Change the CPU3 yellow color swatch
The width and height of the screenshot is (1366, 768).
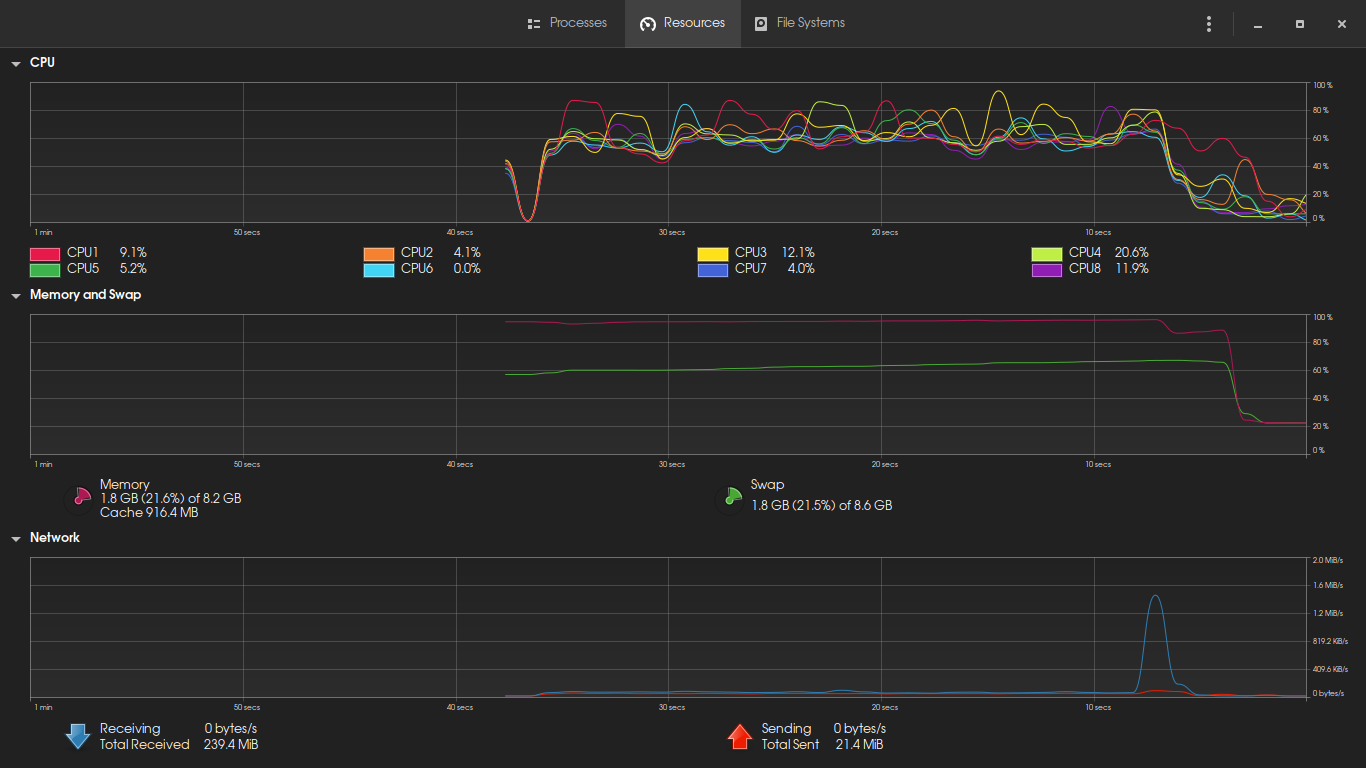(713, 254)
